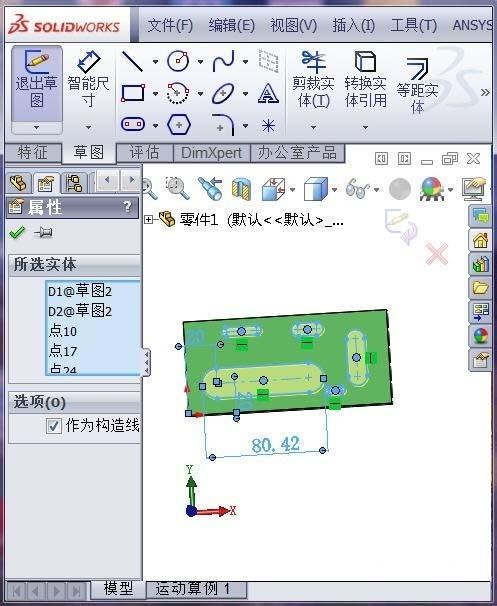This screenshot has height=606, width=497.
Task: Click Section View icon
Action: [x=241, y=189]
